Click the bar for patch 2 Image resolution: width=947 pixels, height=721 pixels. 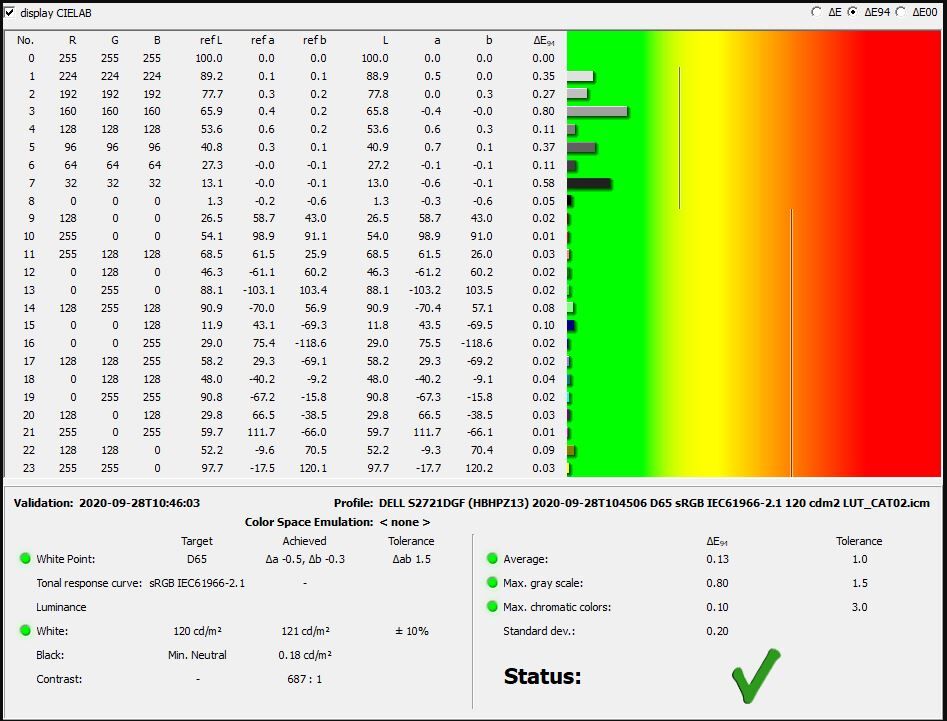(577, 94)
